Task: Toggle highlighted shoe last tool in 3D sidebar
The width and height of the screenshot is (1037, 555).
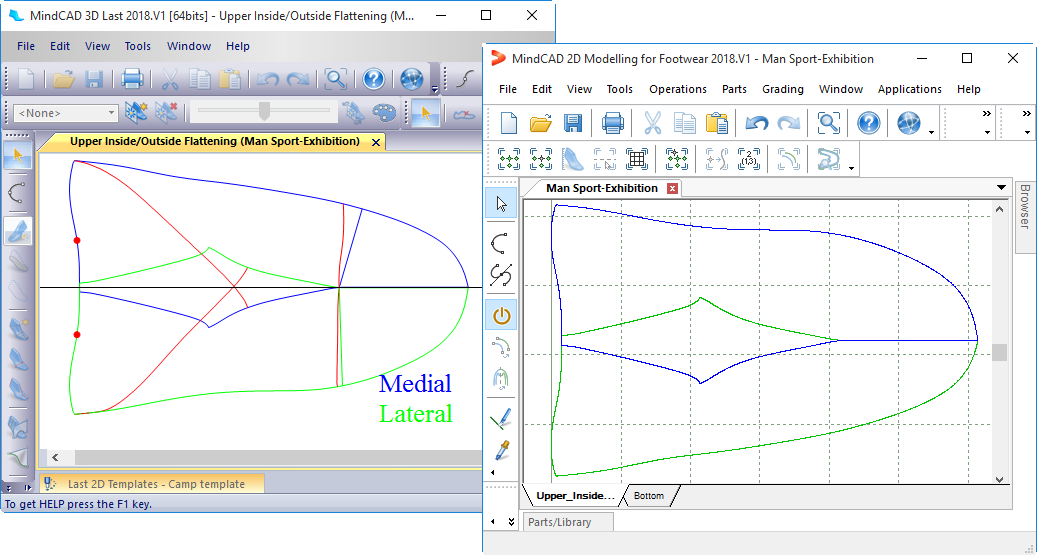Action: 18,232
